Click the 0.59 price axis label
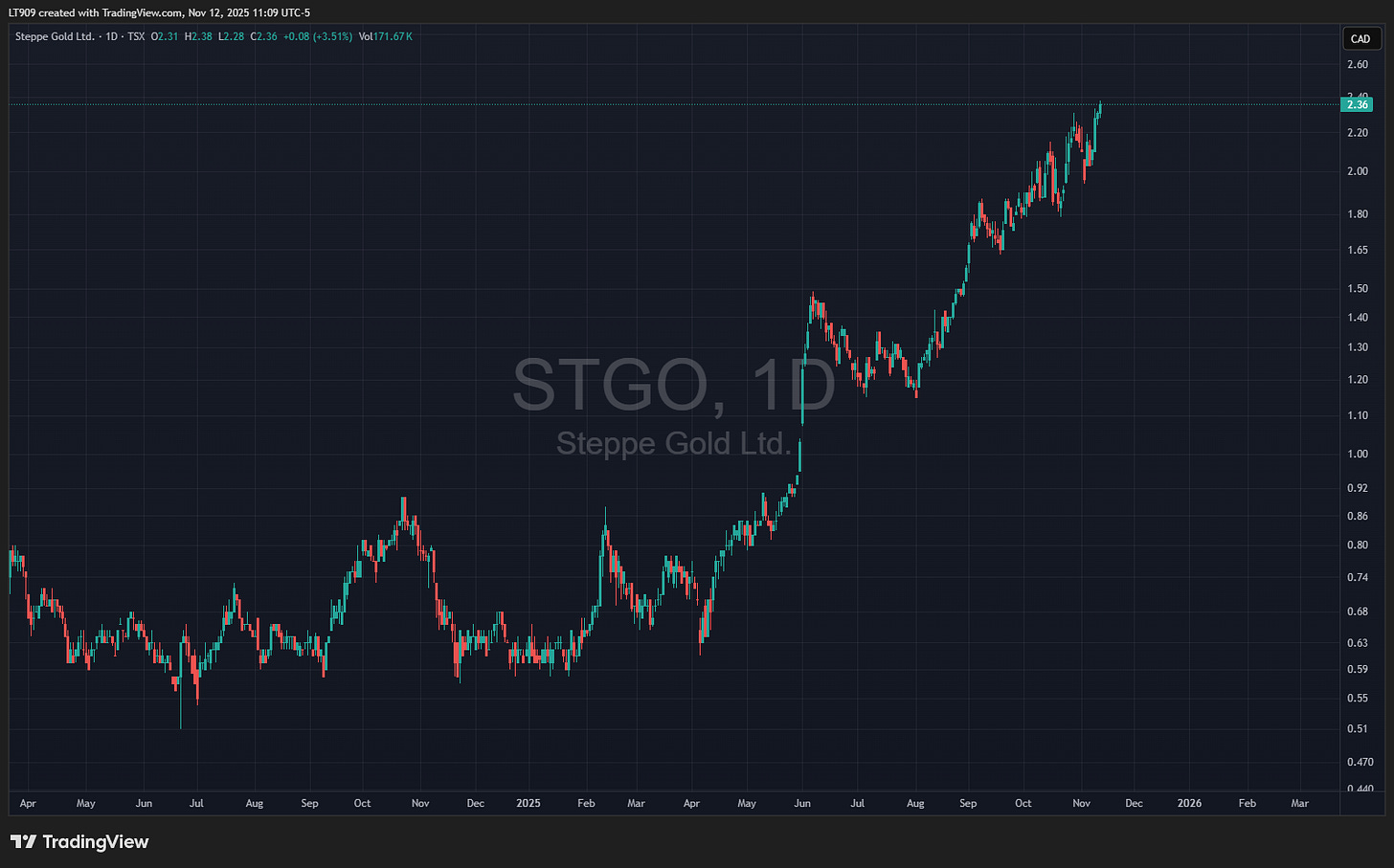The image size is (1394, 868). tap(1358, 669)
